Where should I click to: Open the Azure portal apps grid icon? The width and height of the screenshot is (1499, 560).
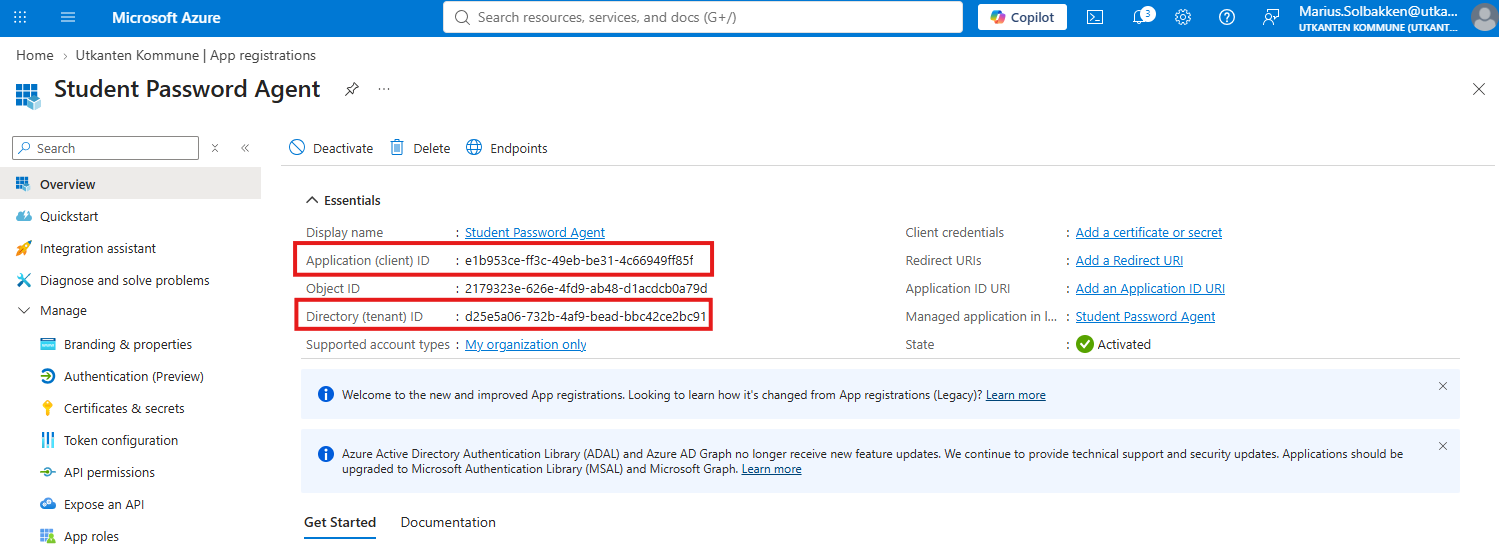point(20,17)
